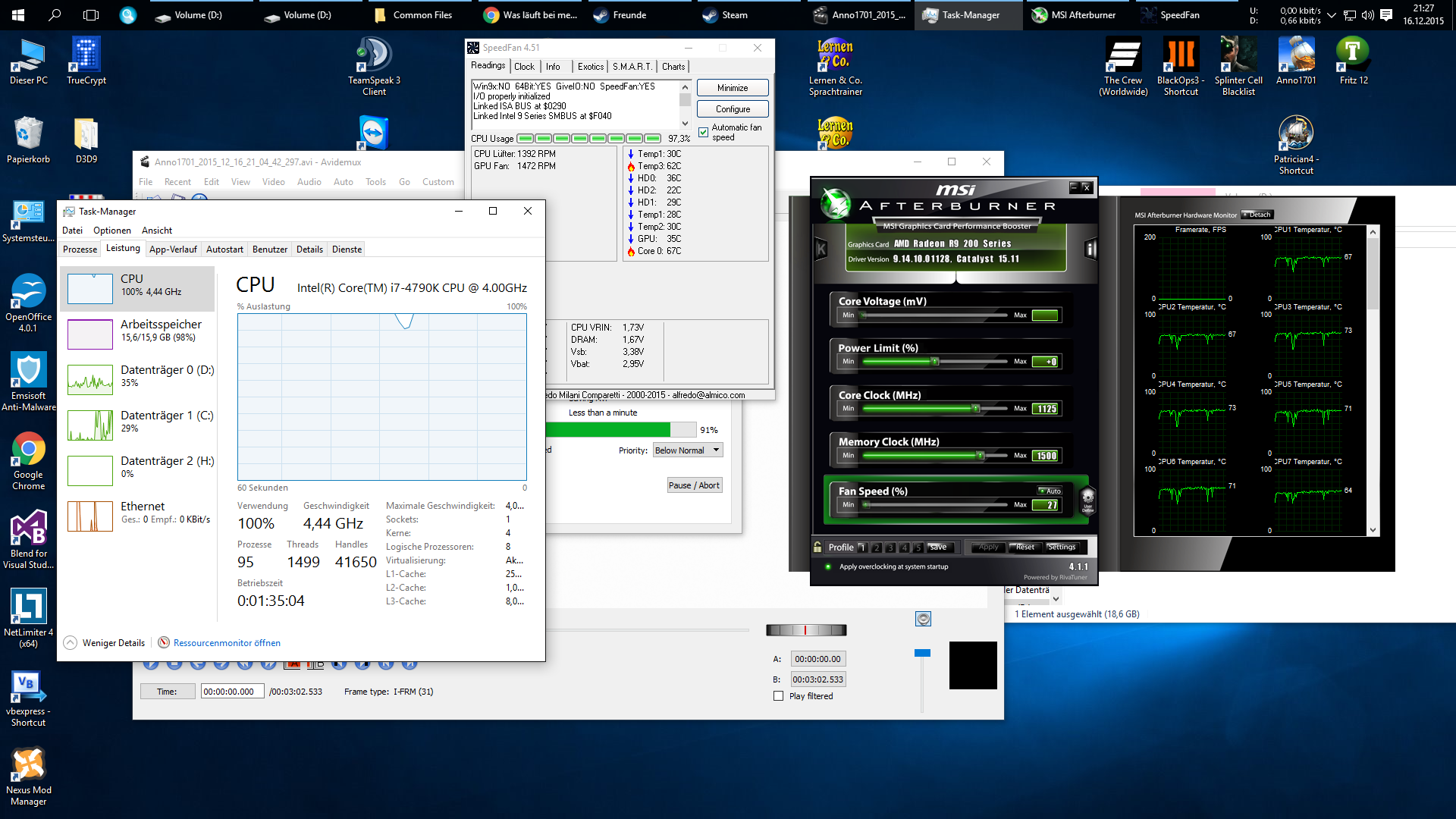The width and height of the screenshot is (1456, 819).
Task: Open TeamSpeak 3 Client desktop icon
Action: pyautogui.click(x=374, y=55)
